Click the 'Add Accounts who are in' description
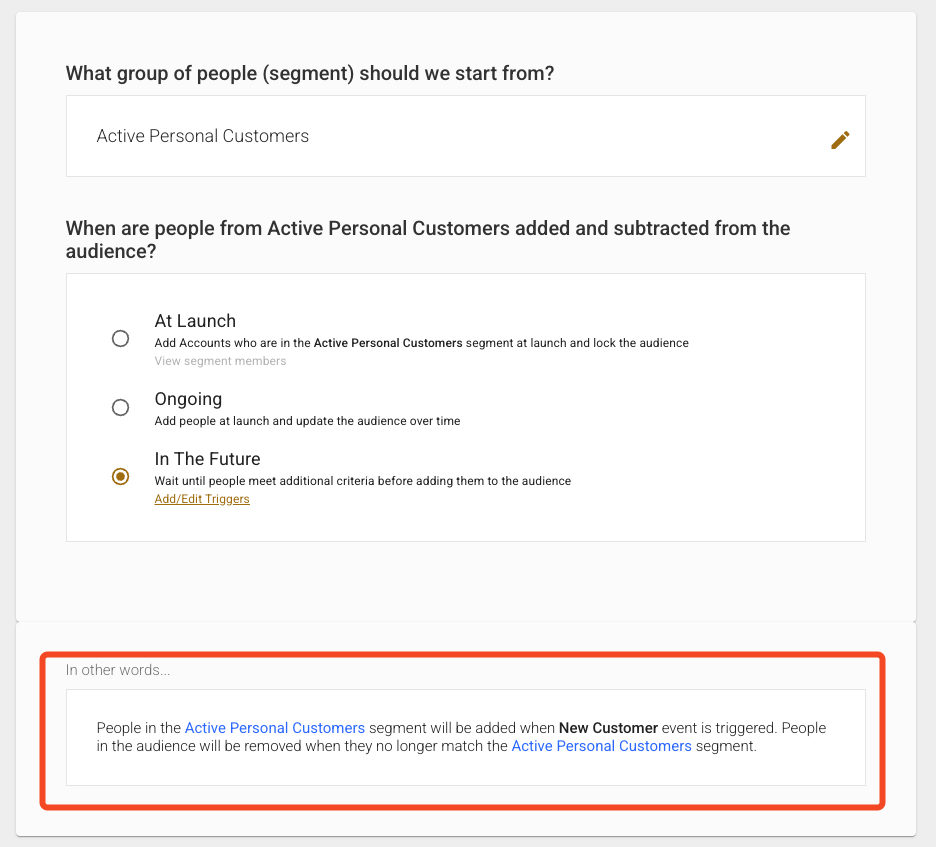Image resolution: width=936 pixels, height=847 pixels. point(421,343)
